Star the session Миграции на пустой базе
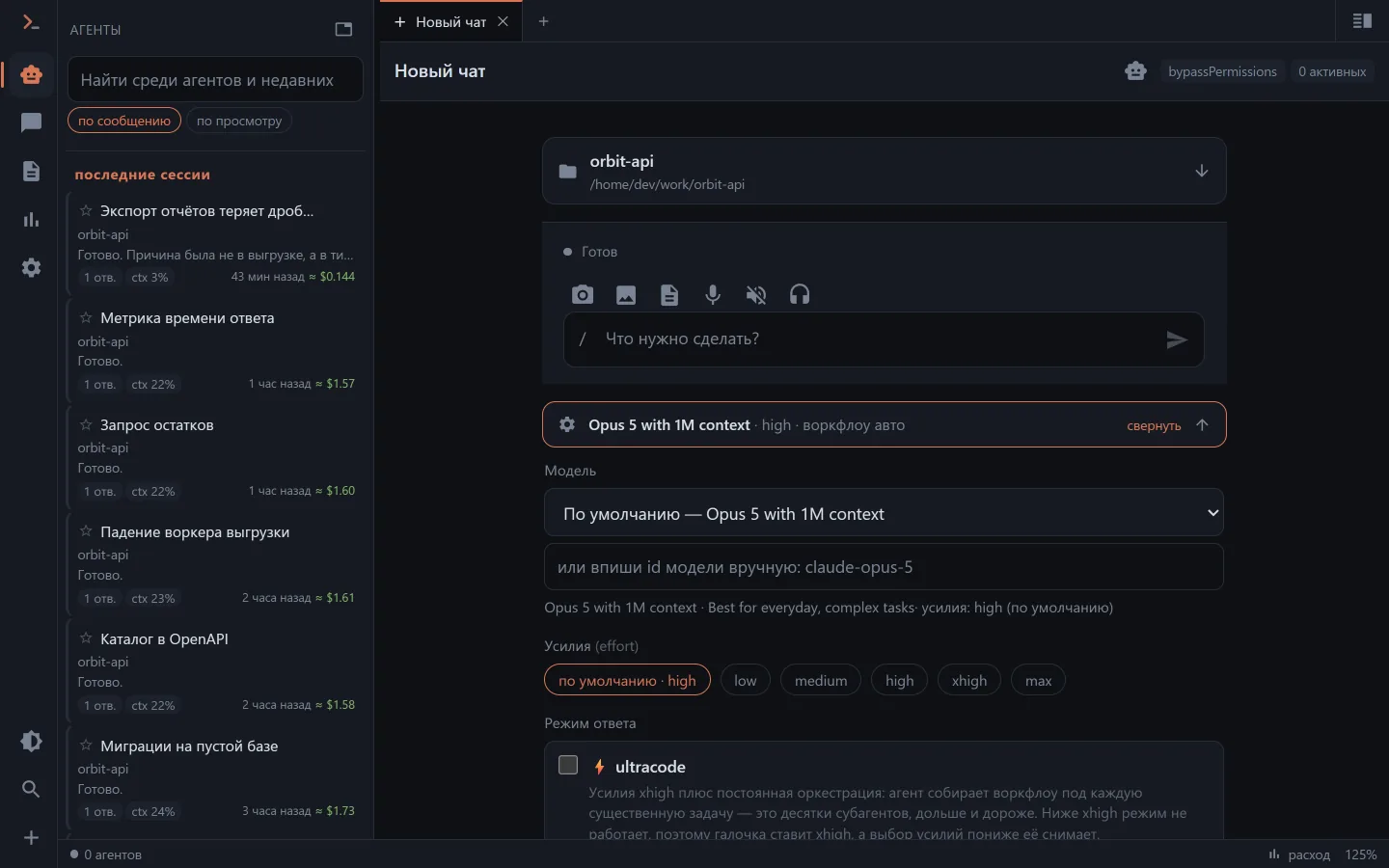 (x=86, y=746)
